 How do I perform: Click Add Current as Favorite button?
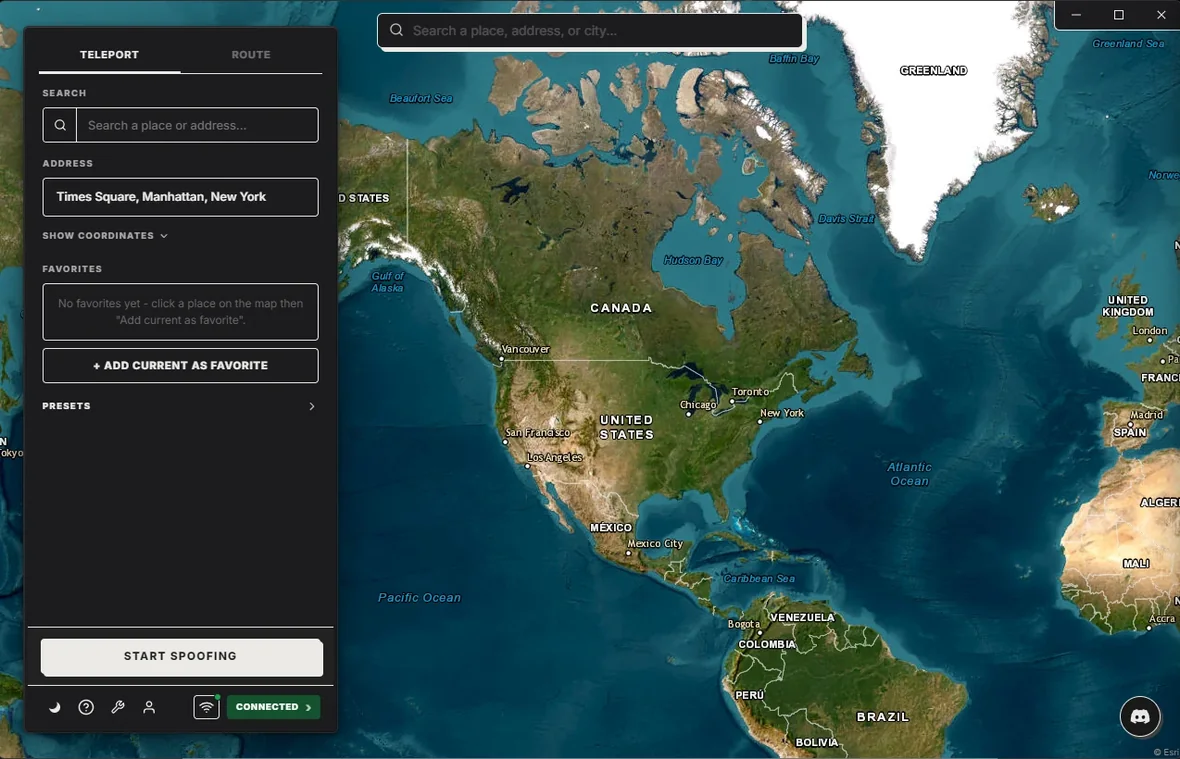coord(181,366)
